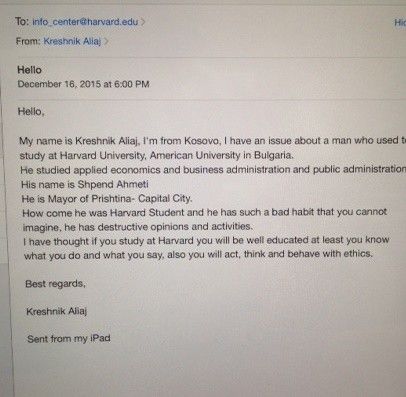Viewport: 406px width, 397px height.
Task: Tap the December 16, 2015 date line
Action: pyautogui.click(x=83, y=84)
